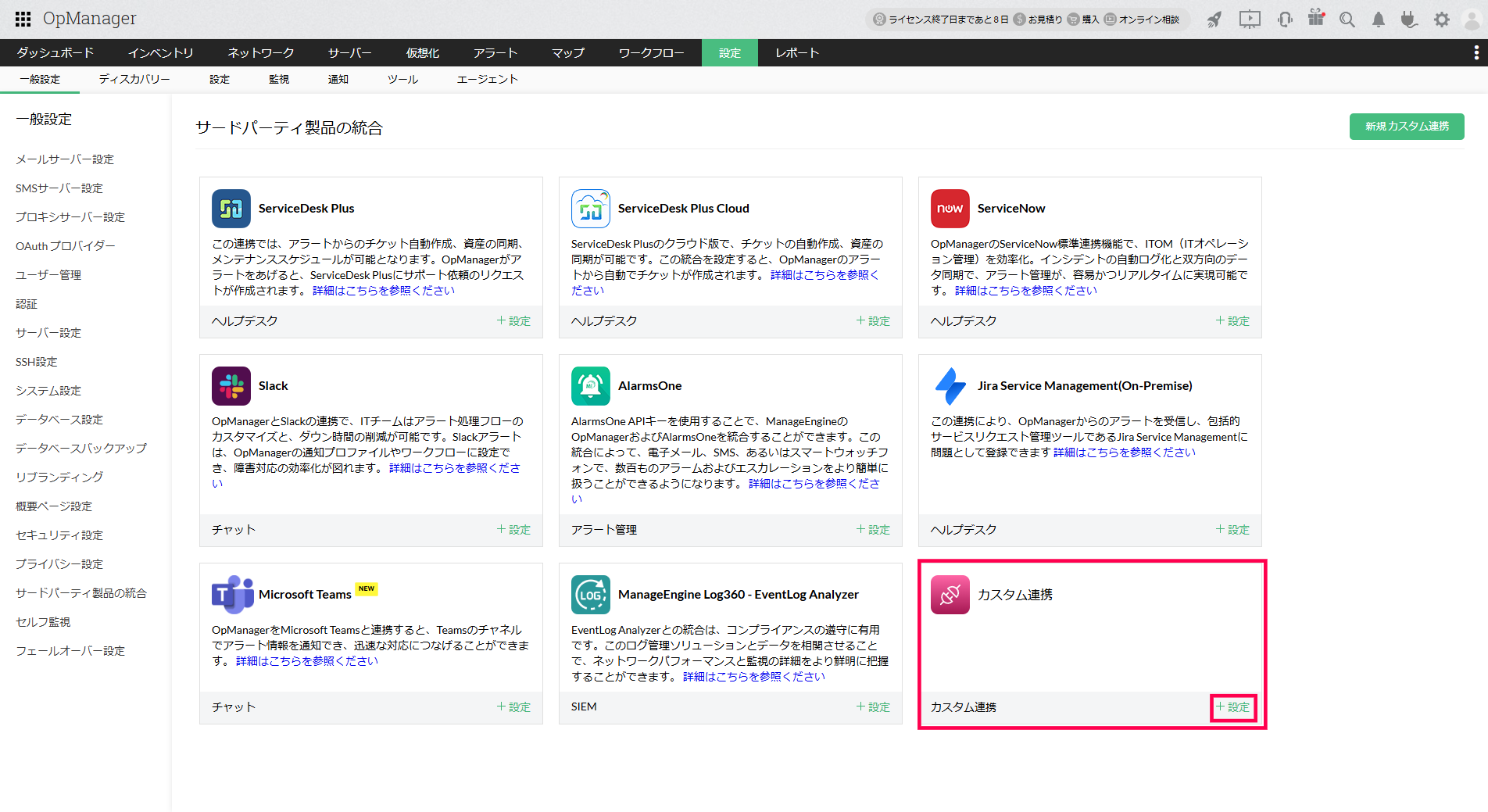Screen dimensions: 1488x812
Task: Click the 新規カスタム連携 button
Action: (1406, 127)
